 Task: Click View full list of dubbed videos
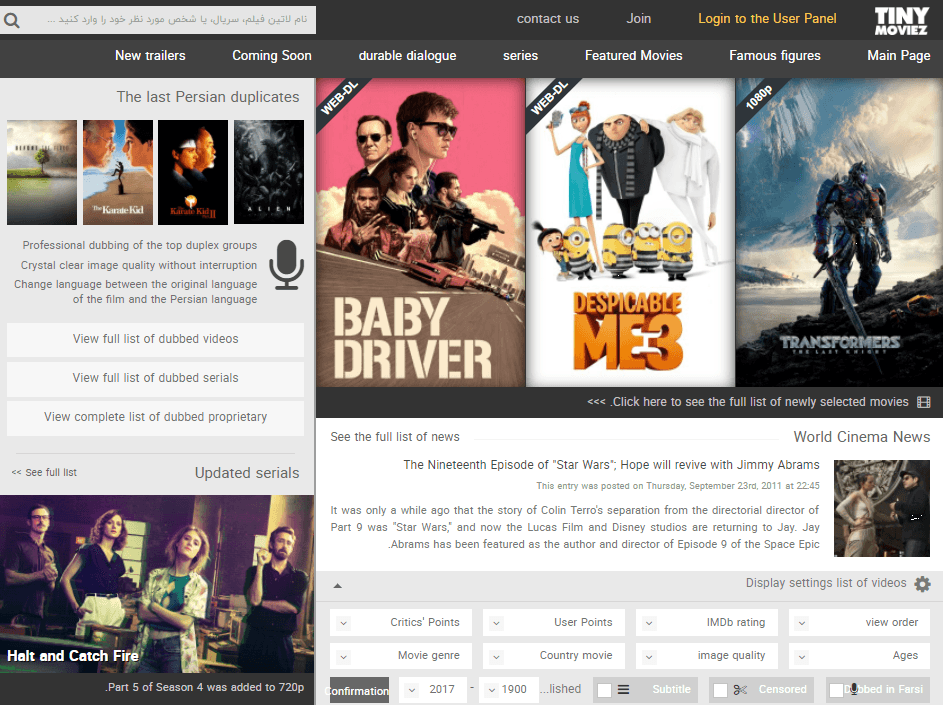click(x=155, y=339)
